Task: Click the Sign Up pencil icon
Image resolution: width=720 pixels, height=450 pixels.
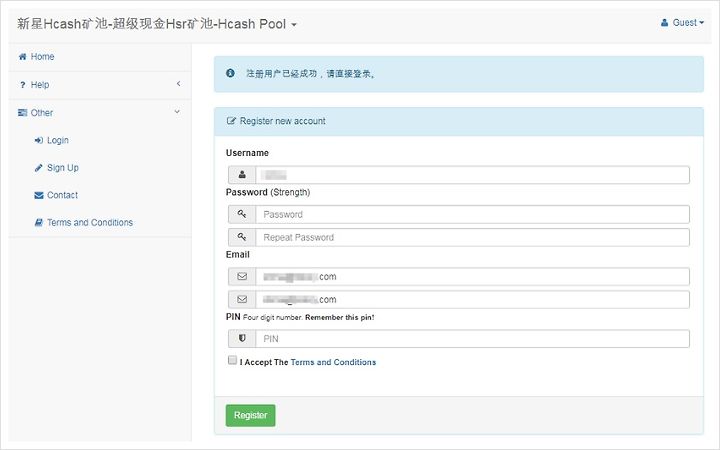Action: coord(39,168)
